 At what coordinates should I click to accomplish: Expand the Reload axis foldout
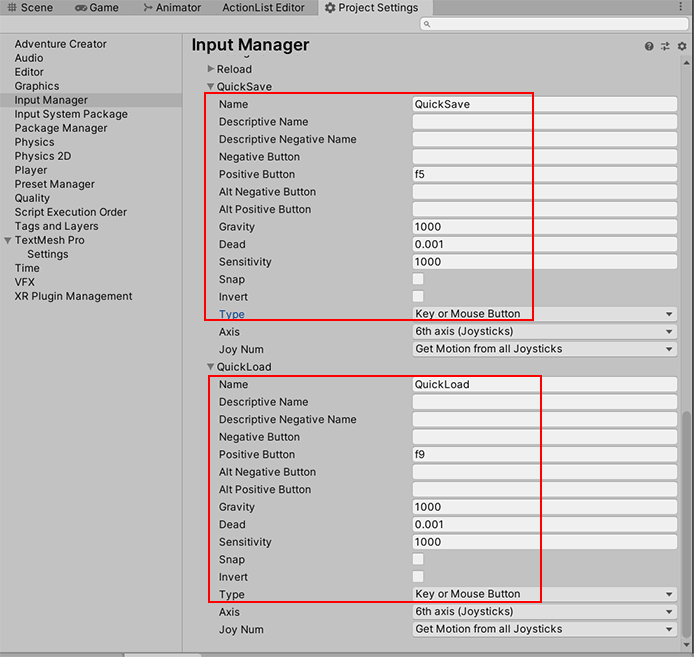[x=211, y=69]
